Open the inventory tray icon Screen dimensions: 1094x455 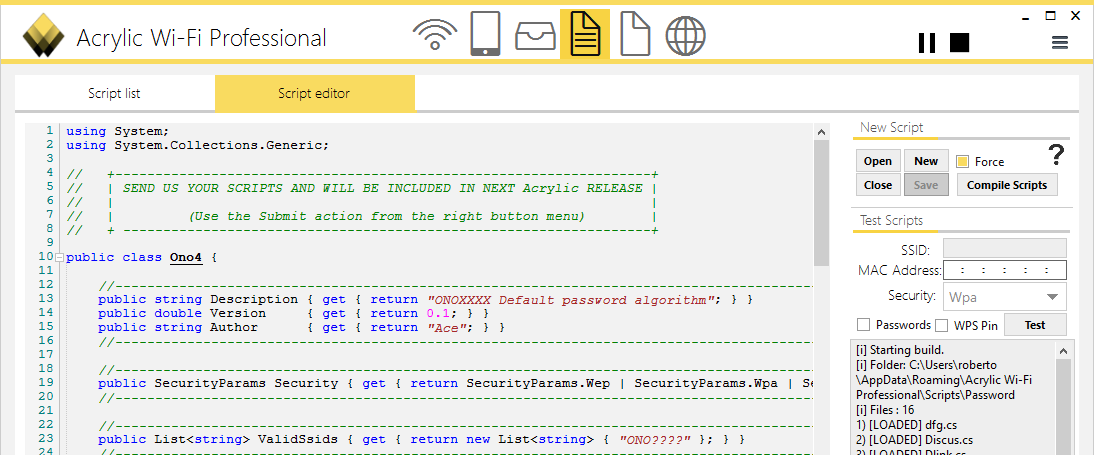click(535, 35)
